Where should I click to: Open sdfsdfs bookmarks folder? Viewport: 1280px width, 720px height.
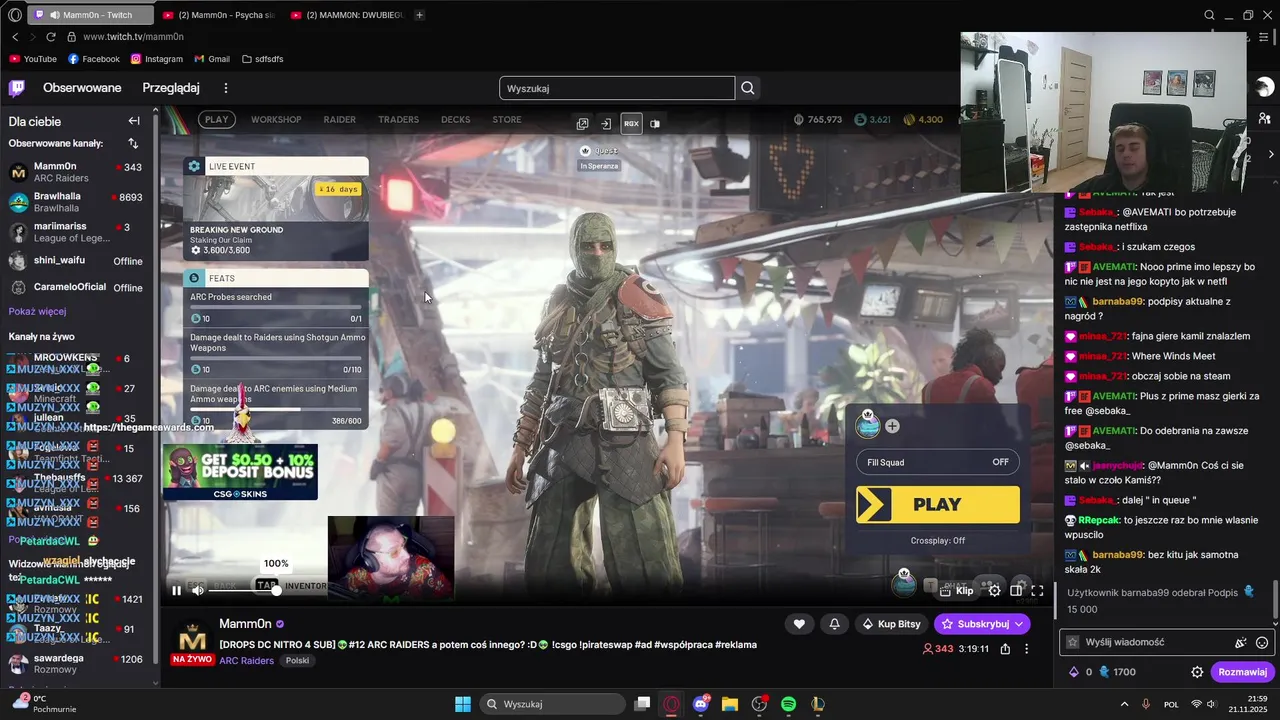pos(262,59)
